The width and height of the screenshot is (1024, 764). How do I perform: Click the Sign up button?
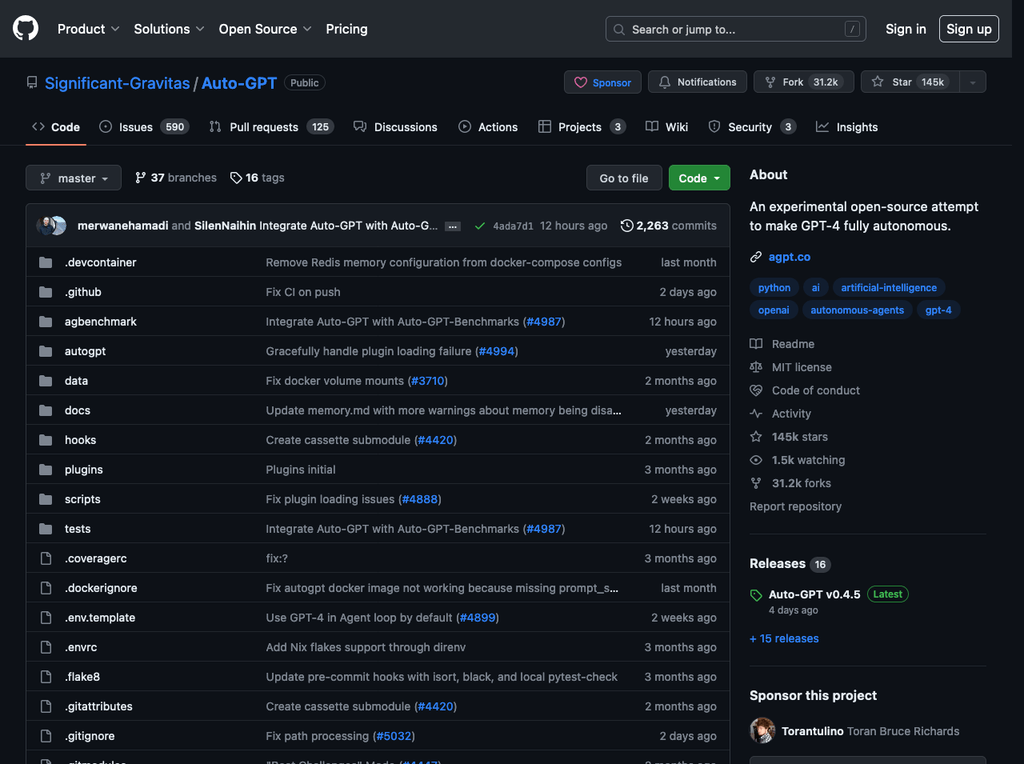[x=968, y=29]
